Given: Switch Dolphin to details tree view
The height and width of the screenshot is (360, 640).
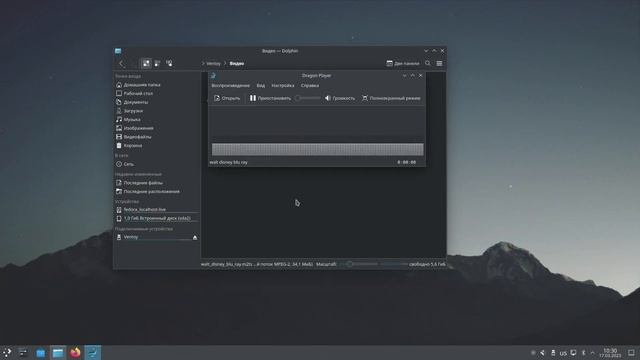Looking at the screenshot, I should (169, 63).
